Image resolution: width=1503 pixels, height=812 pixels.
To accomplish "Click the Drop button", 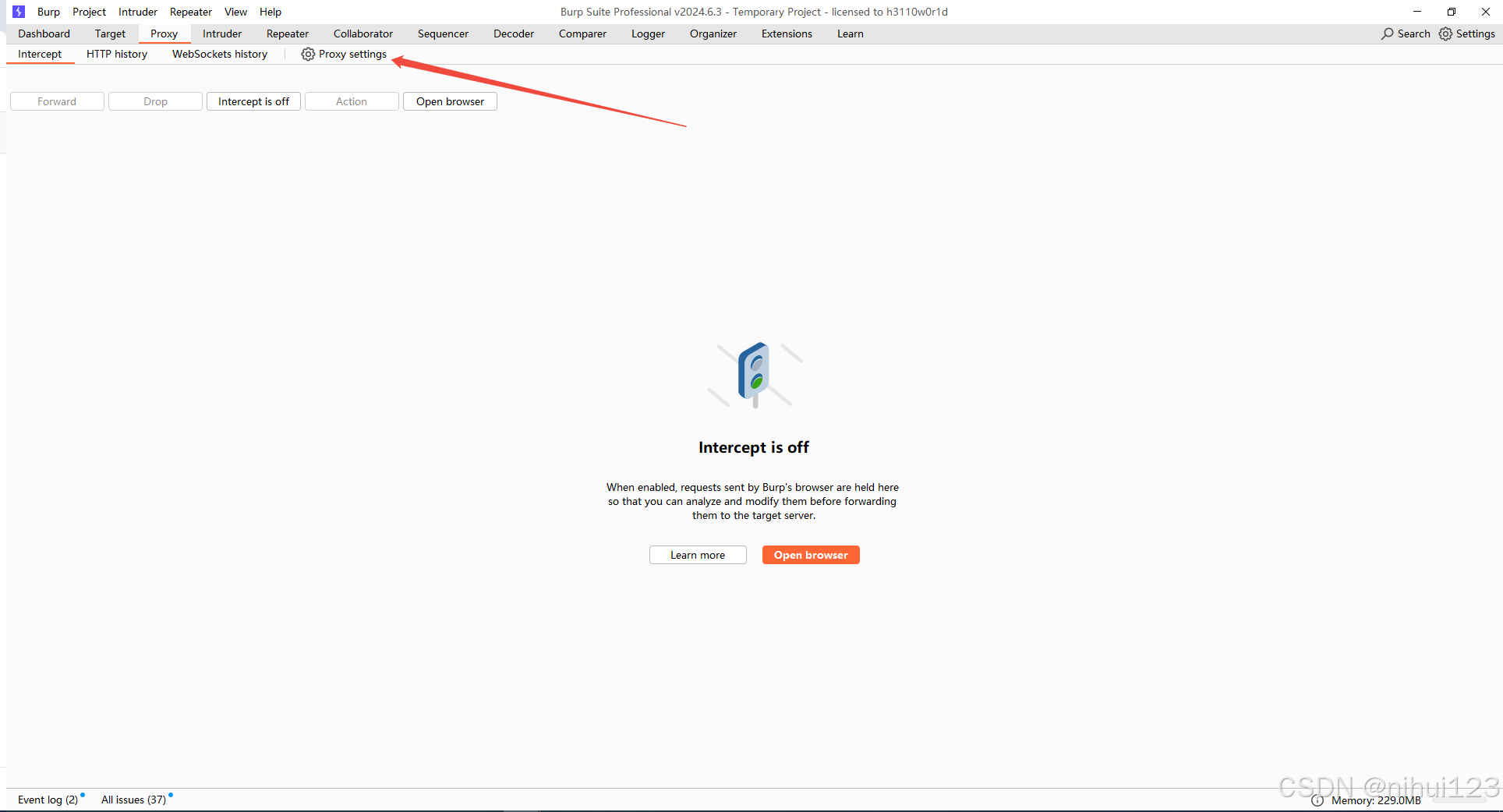I will (155, 101).
